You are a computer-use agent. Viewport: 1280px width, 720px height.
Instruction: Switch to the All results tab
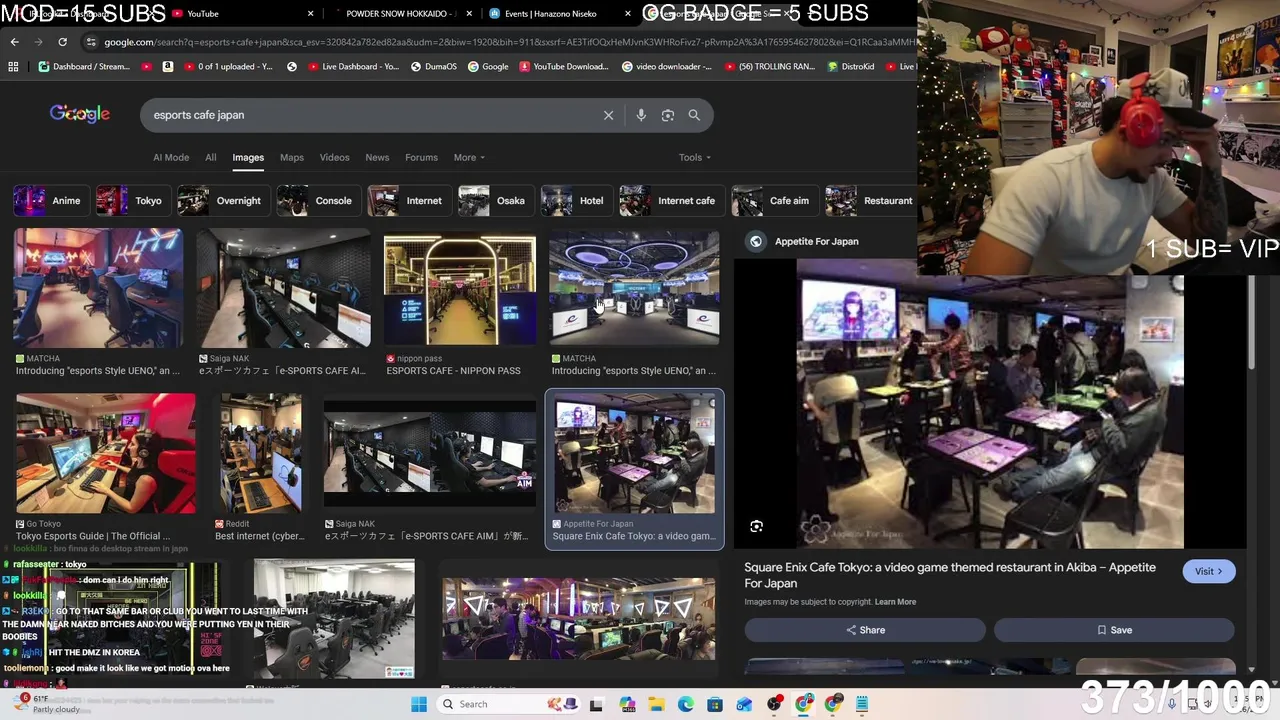211,157
